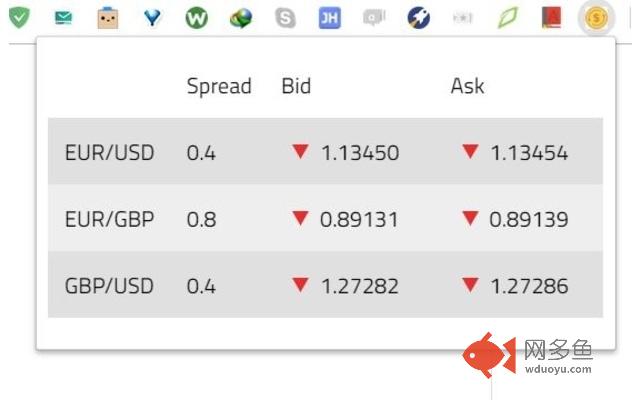
Task: Click the EUR/USD bid price 1.13450
Action: pyautogui.click(x=360, y=153)
